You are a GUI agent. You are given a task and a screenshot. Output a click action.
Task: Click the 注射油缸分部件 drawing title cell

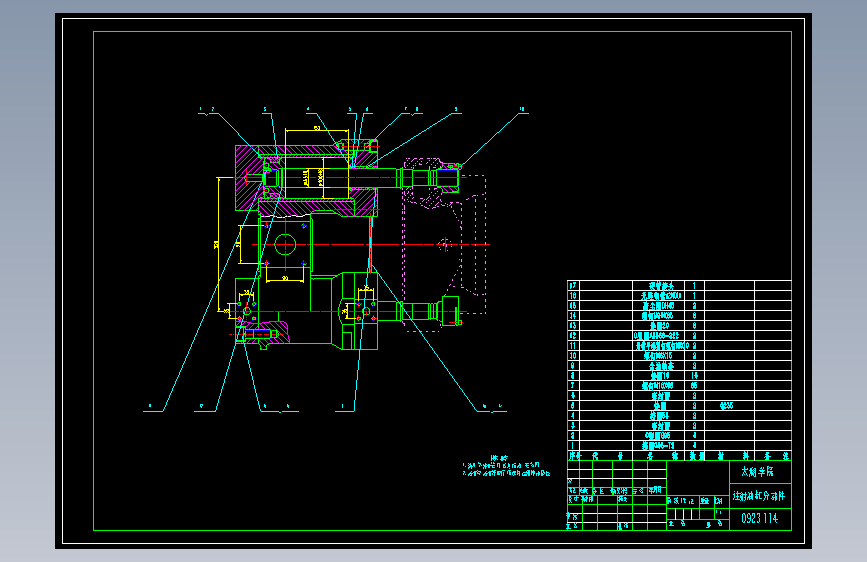pos(759,496)
